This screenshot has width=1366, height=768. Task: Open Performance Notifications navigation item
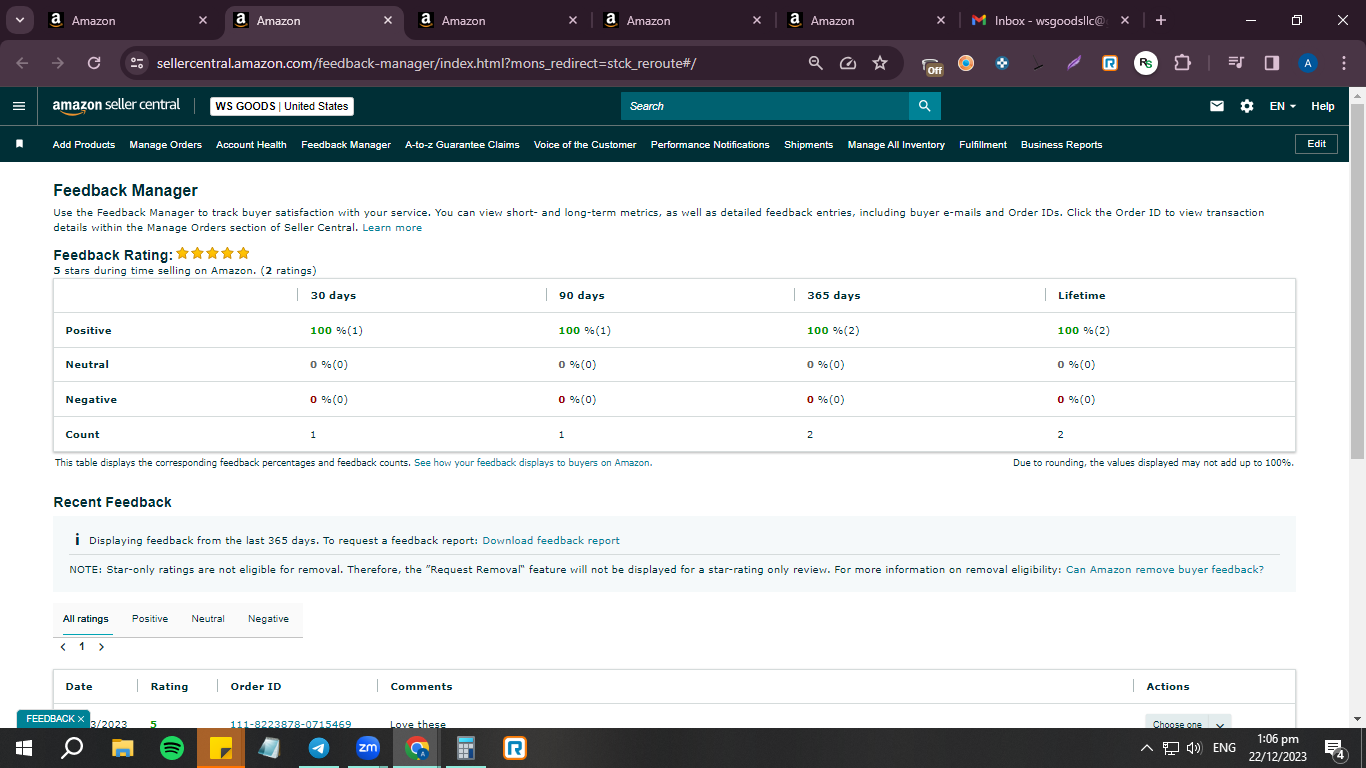click(710, 145)
